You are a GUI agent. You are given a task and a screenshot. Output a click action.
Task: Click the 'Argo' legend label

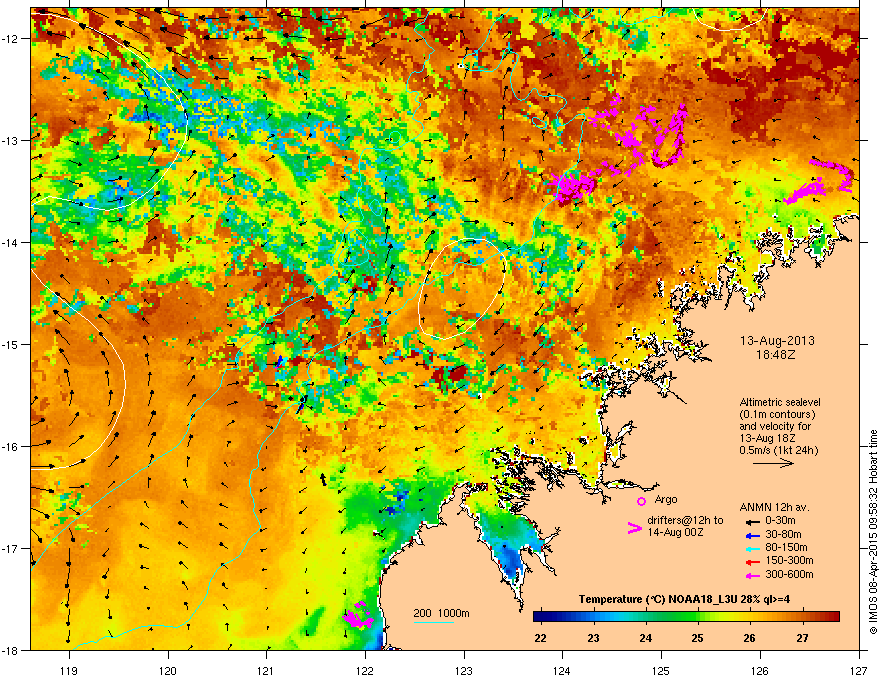(x=666, y=499)
